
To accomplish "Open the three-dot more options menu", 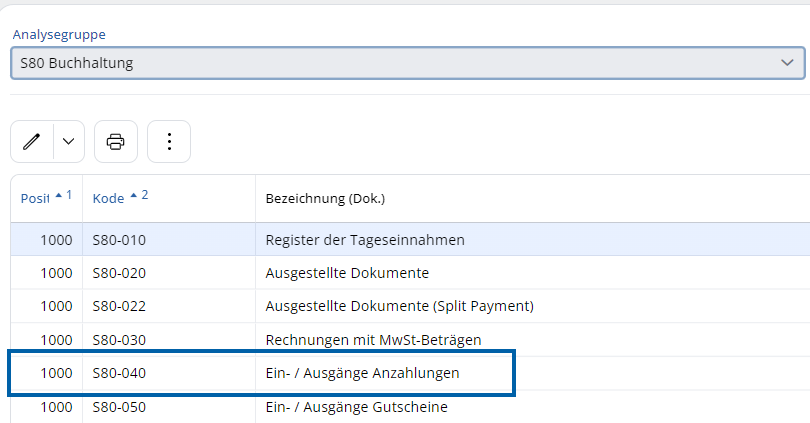I will click(x=169, y=142).
